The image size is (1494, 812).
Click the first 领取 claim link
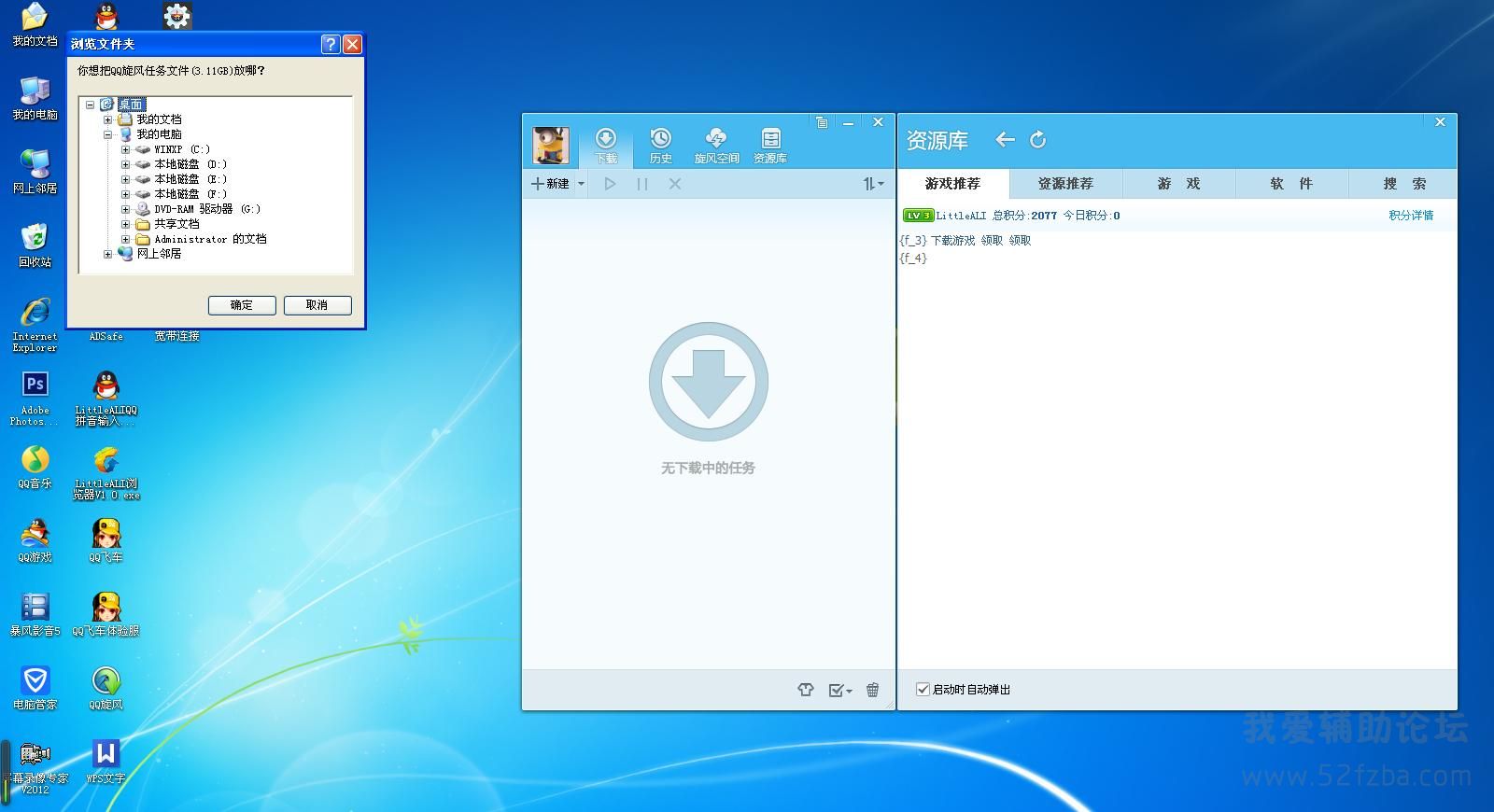(x=992, y=241)
